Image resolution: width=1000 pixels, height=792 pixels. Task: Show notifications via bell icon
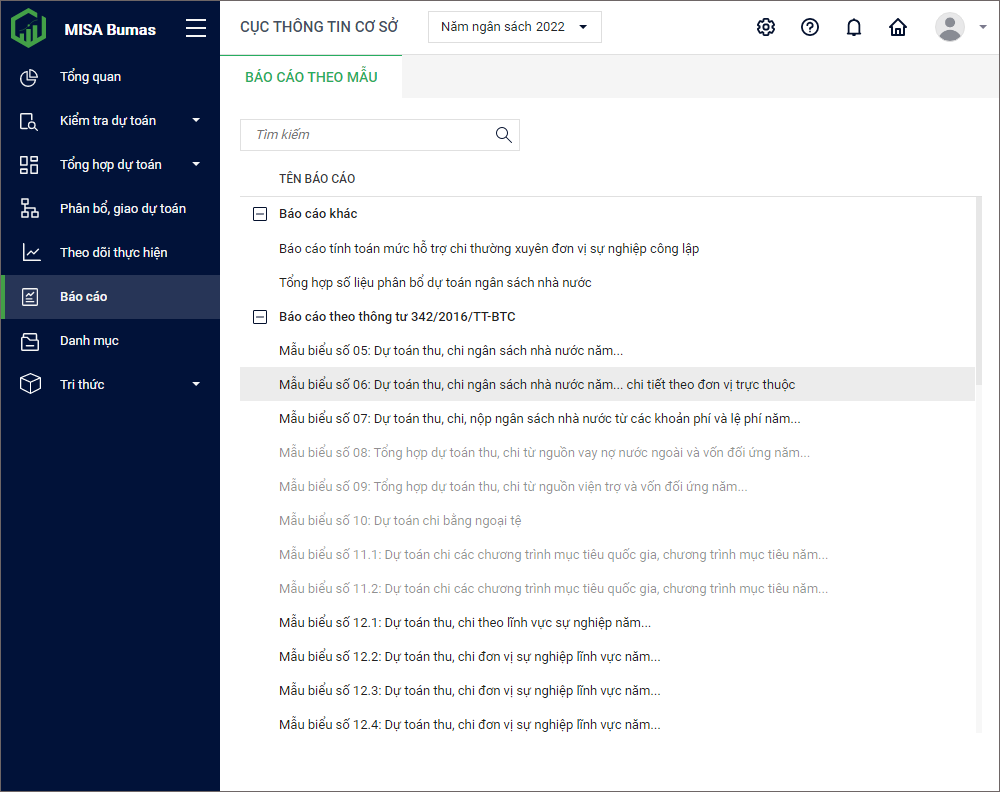(854, 27)
